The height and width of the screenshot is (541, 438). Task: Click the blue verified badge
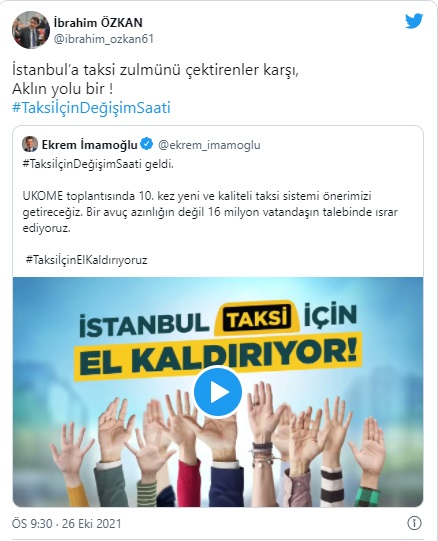[x=147, y=144]
